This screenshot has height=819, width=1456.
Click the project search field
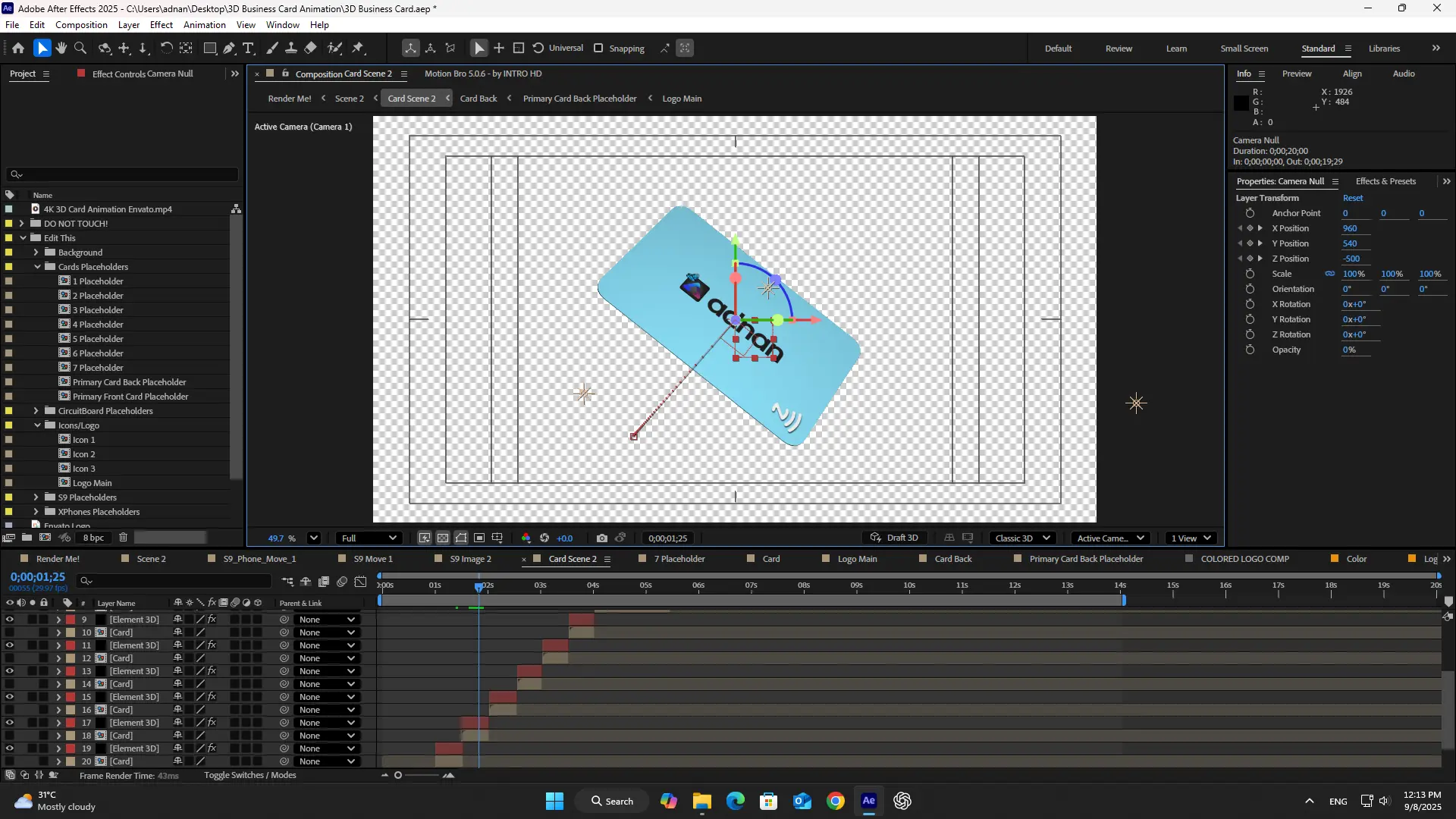pos(121,174)
